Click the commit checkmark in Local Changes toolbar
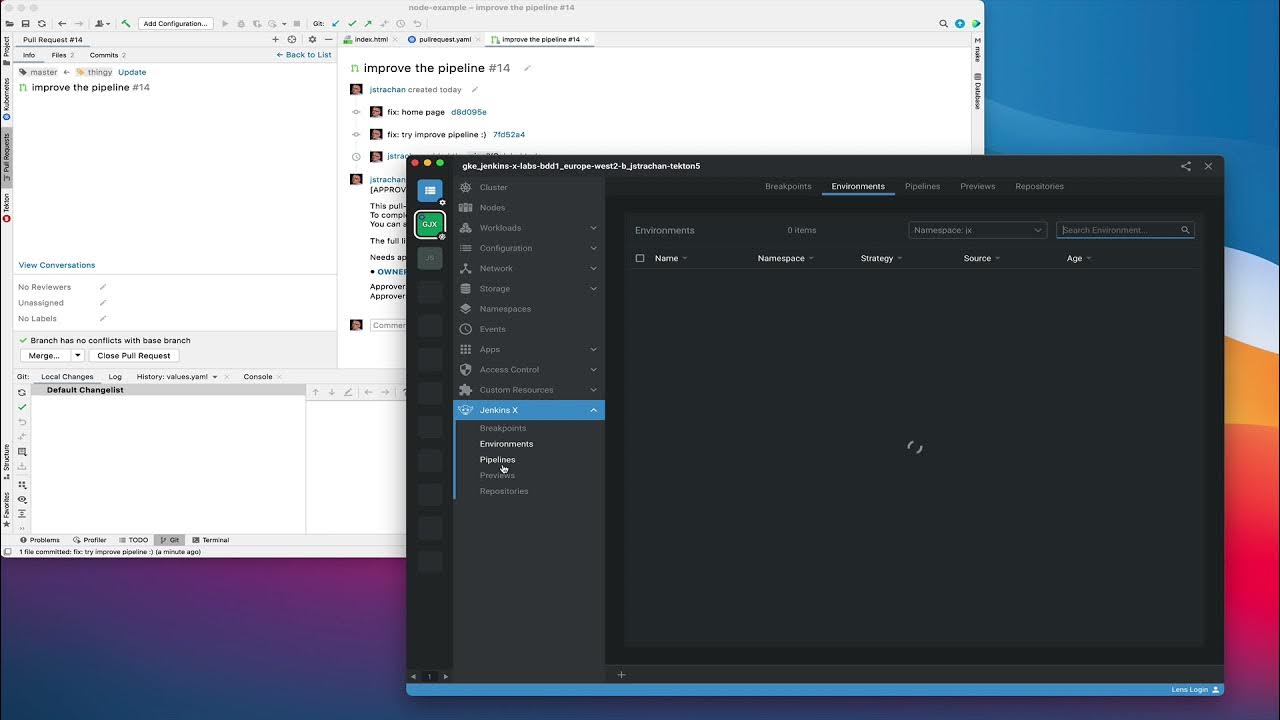1280x720 pixels. tap(22, 407)
